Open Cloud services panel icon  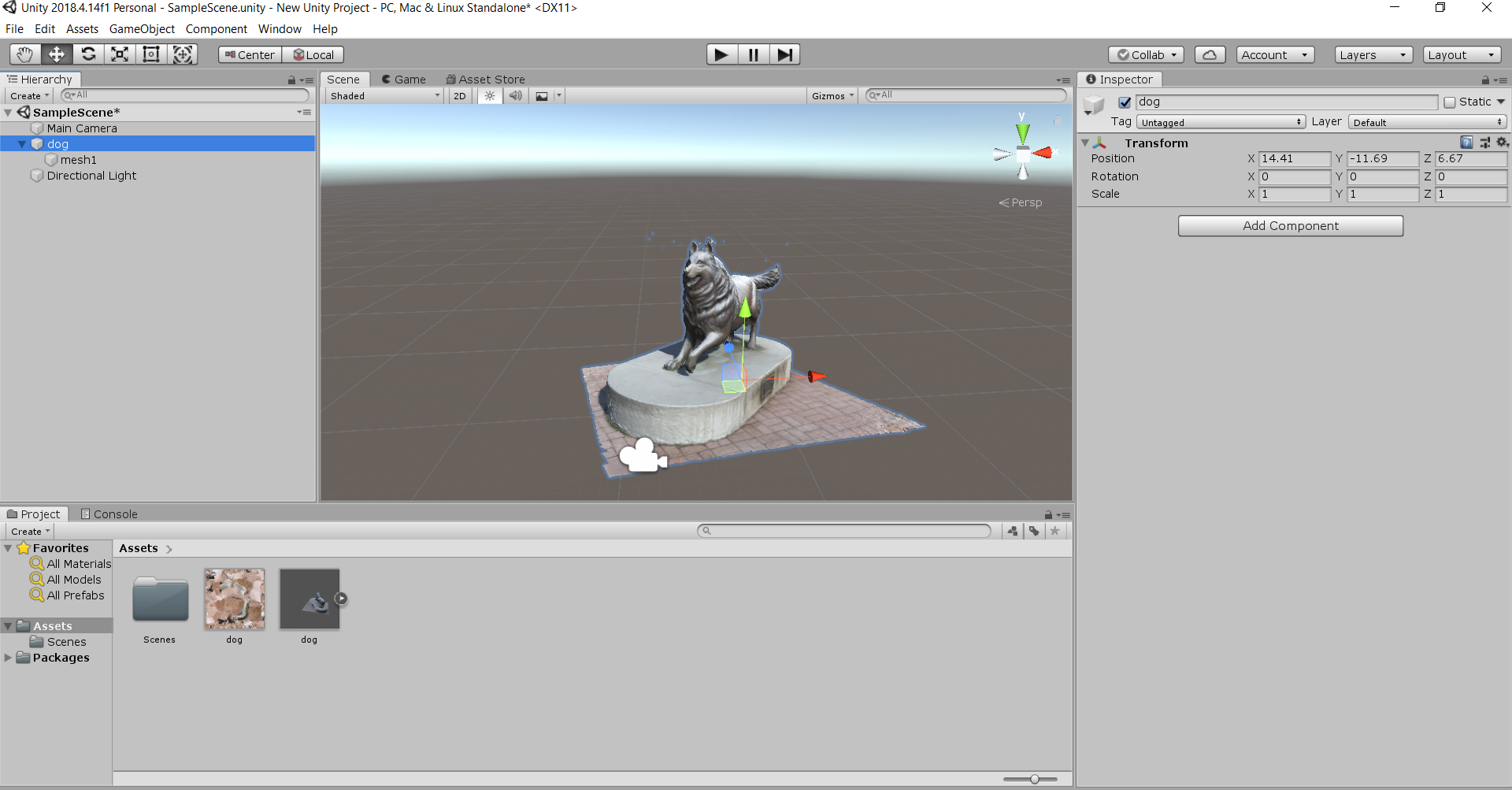1210,54
